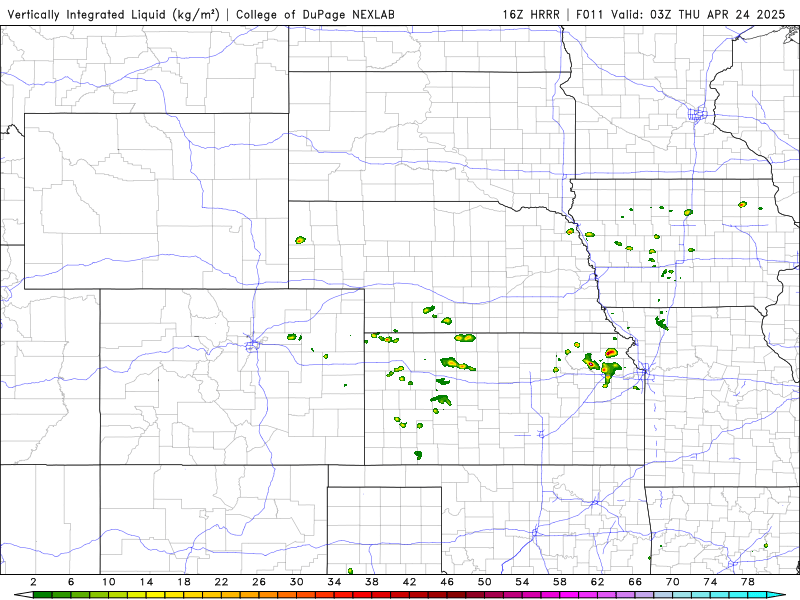Click the color scale label '30'
Image resolution: width=800 pixels, height=600 pixels.
tap(296, 582)
